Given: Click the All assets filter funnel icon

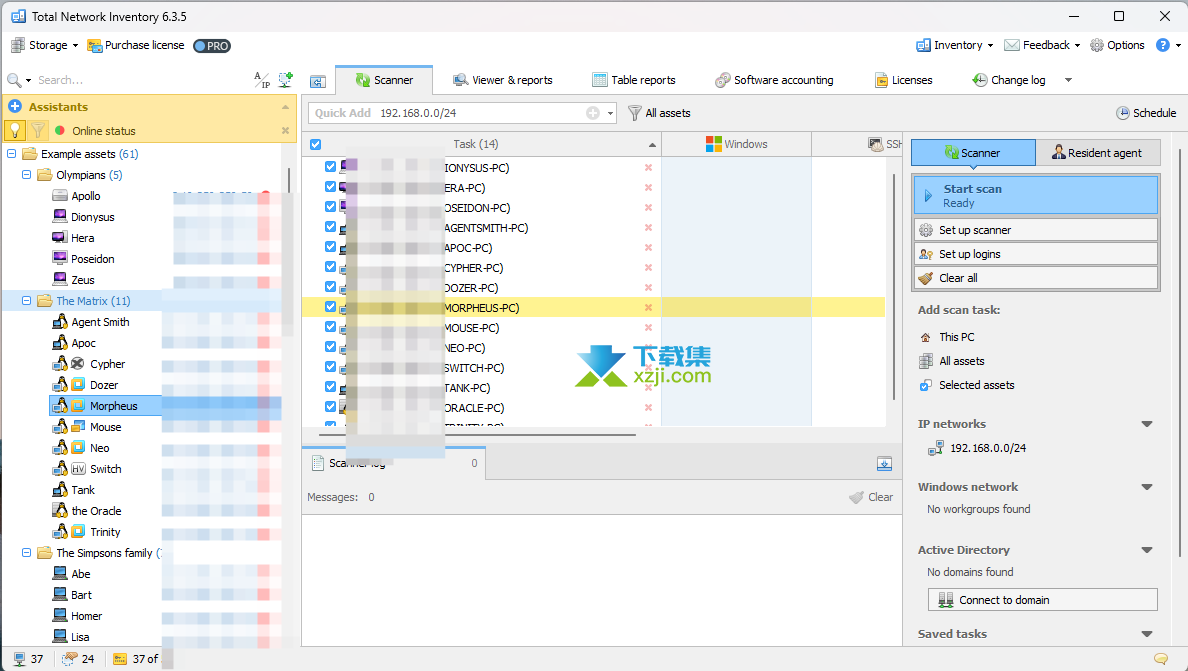Looking at the screenshot, I should 635,113.
